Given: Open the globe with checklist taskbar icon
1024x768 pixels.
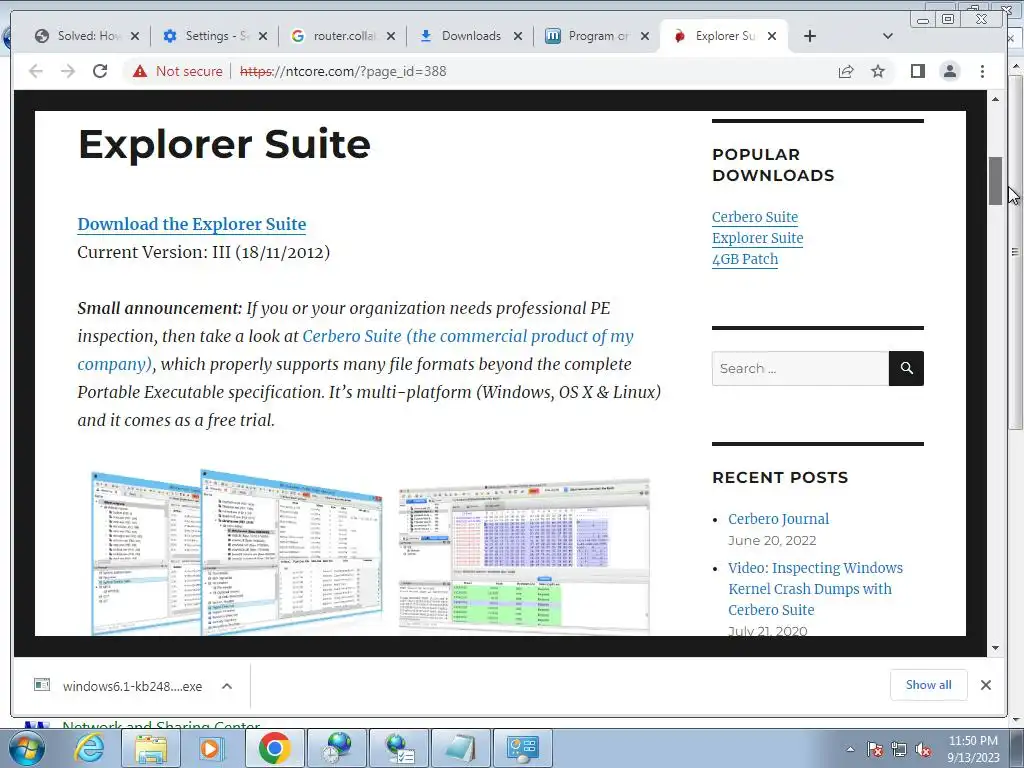Looking at the screenshot, I should pos(398,748).
